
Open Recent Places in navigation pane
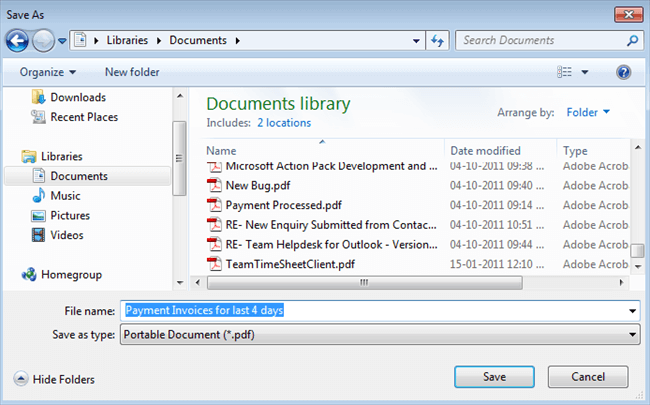coord(84,117)
